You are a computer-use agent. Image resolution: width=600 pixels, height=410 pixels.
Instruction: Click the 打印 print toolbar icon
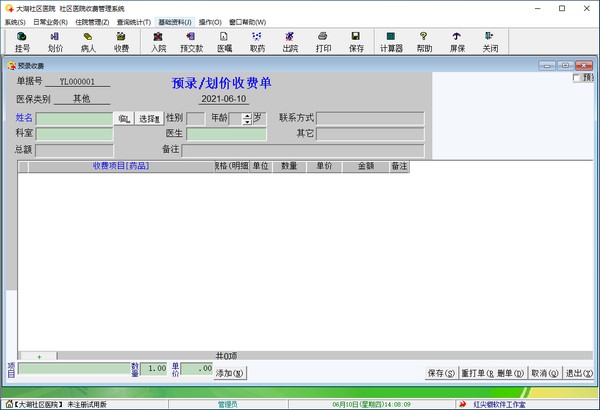click(323, 41)
